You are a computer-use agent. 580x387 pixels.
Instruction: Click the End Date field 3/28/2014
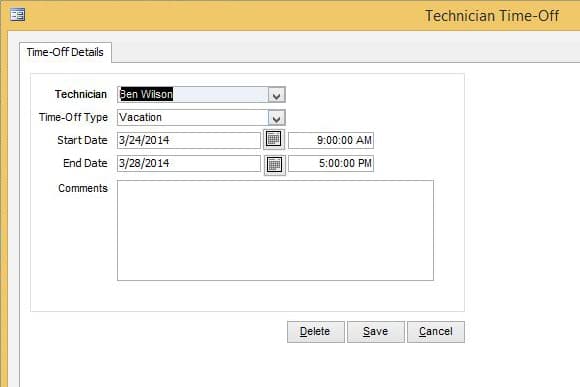(x=189, y=163)
